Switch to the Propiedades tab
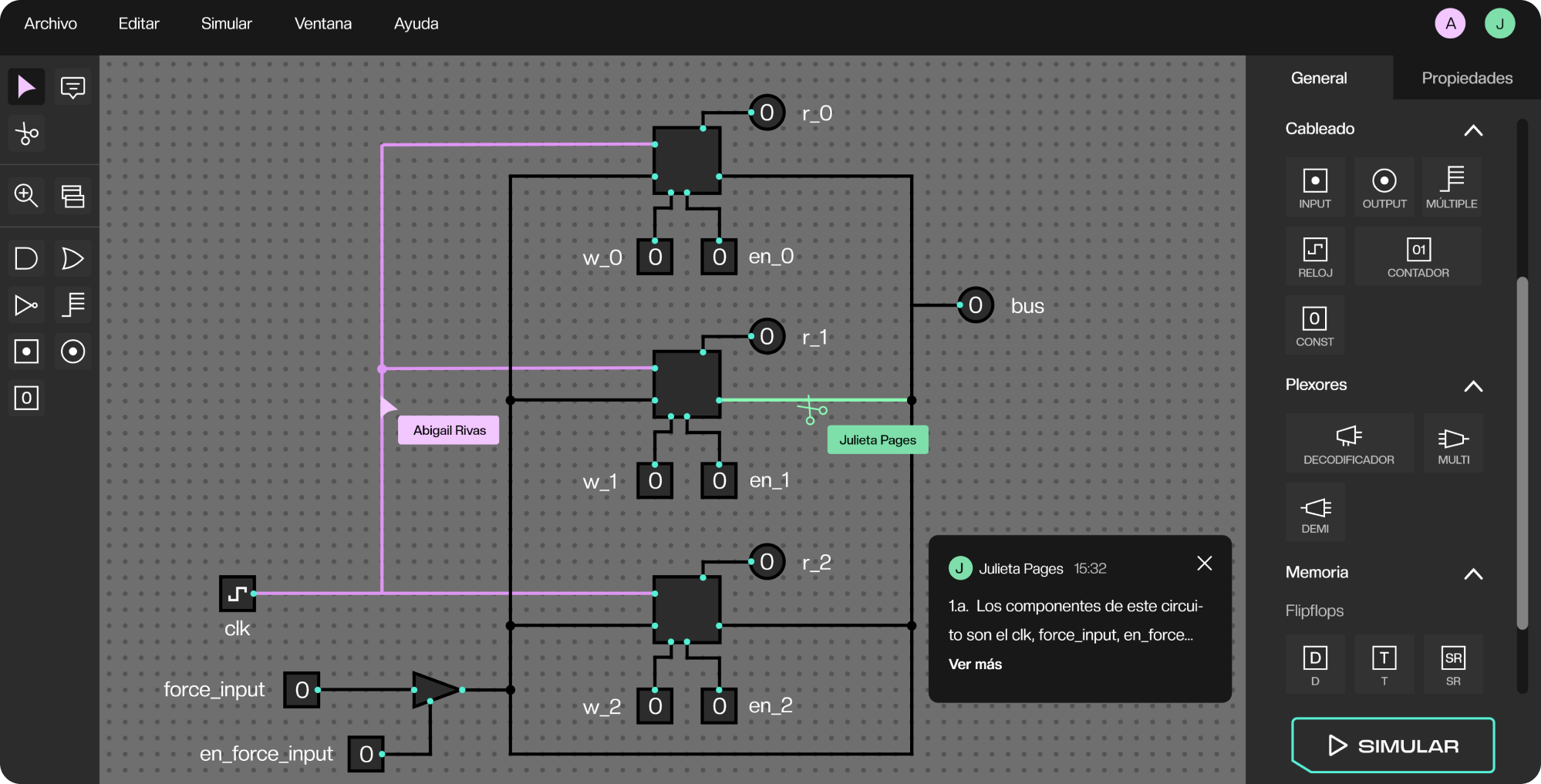Viewport: 1541px width, 784px height. click(x=1467, y=78)
